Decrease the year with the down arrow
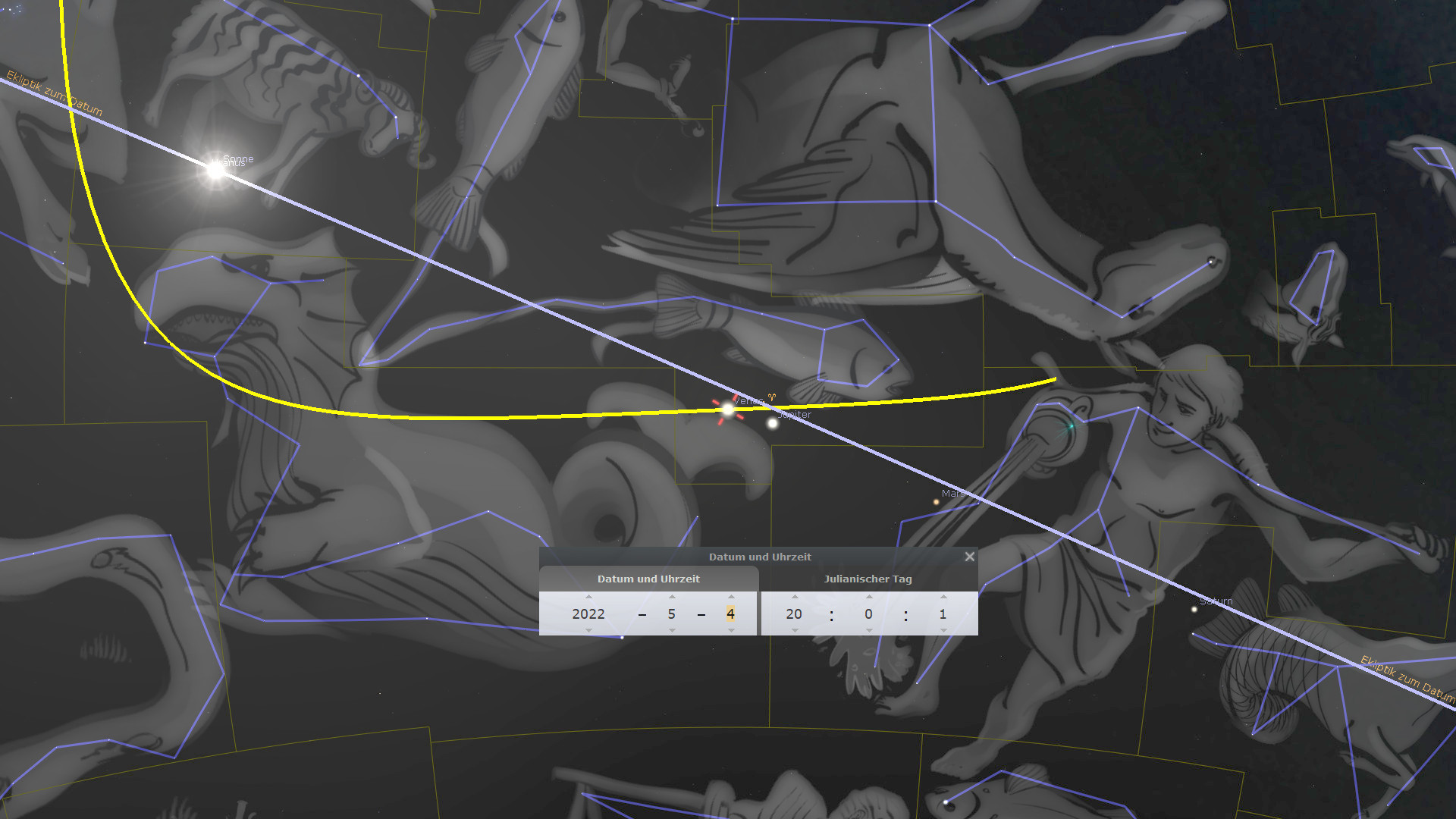This screenshot has height=819, width=1456. coord(588,630)
